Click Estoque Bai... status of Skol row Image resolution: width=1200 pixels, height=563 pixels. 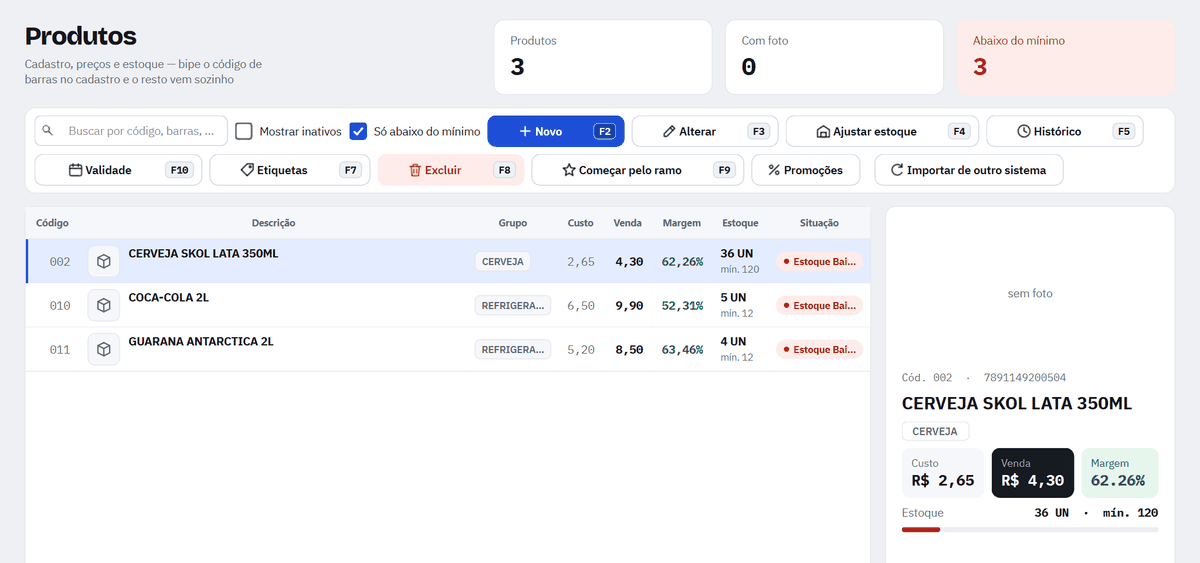point(820,261)
